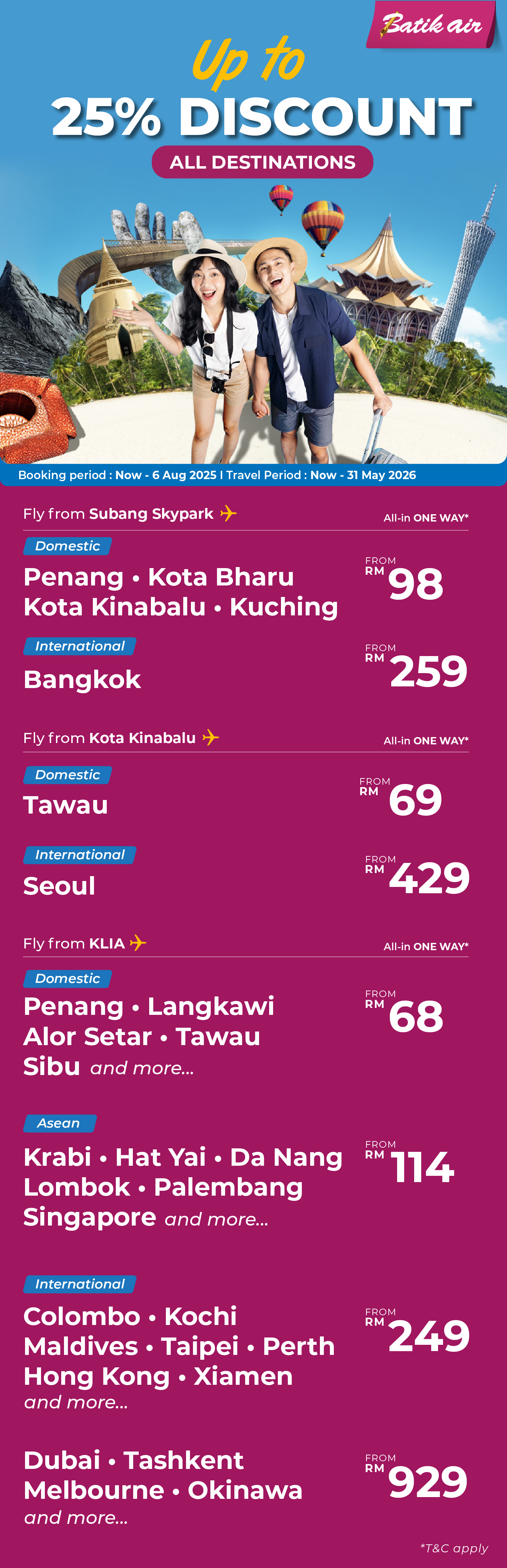Viewport: 507px width, 1568px height.
Task: Click the large striped hot air balloon
Action: (323, 226)
